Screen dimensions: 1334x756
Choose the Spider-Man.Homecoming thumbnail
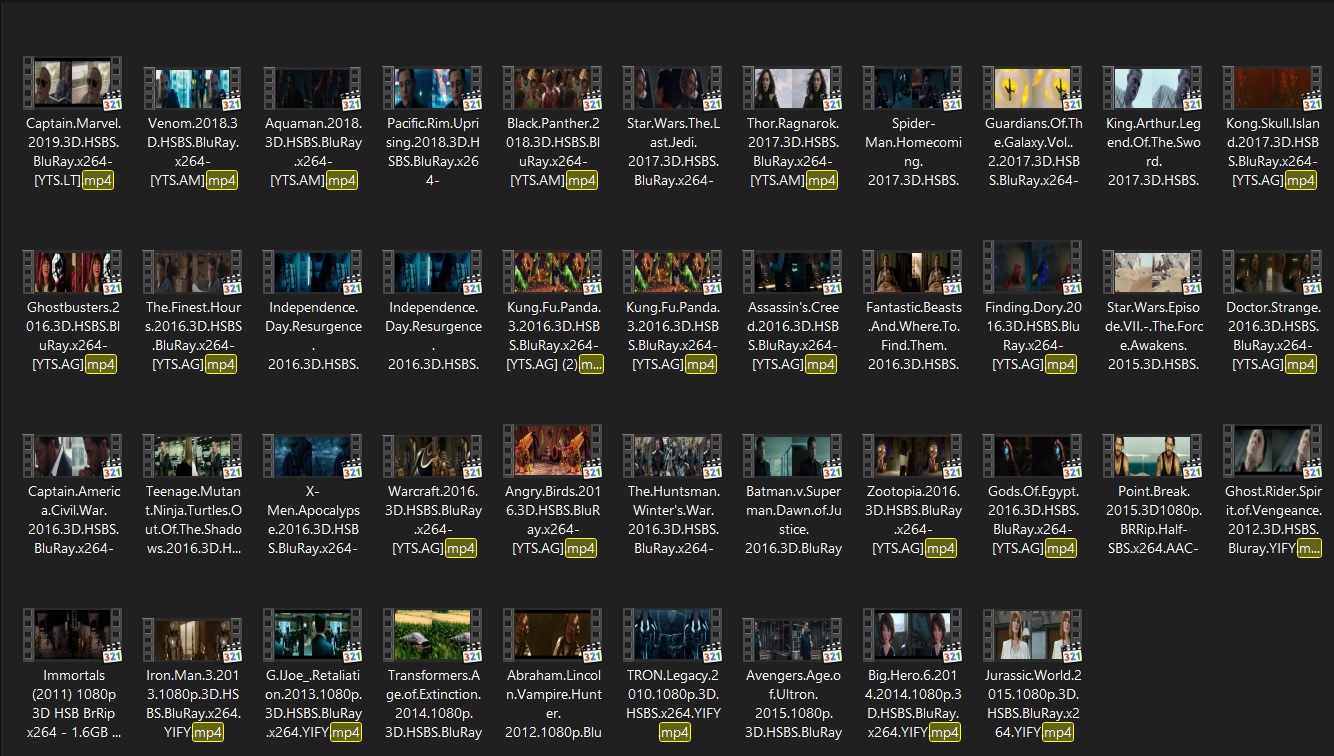912,88
